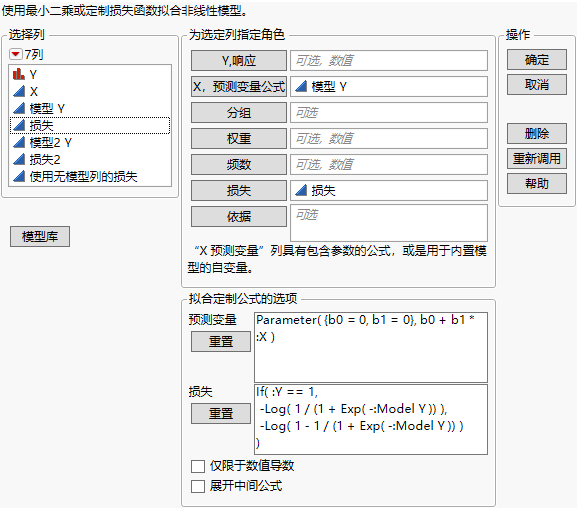
Task: Click 确定 to run the analysis
Action: [x=537, y=60]
